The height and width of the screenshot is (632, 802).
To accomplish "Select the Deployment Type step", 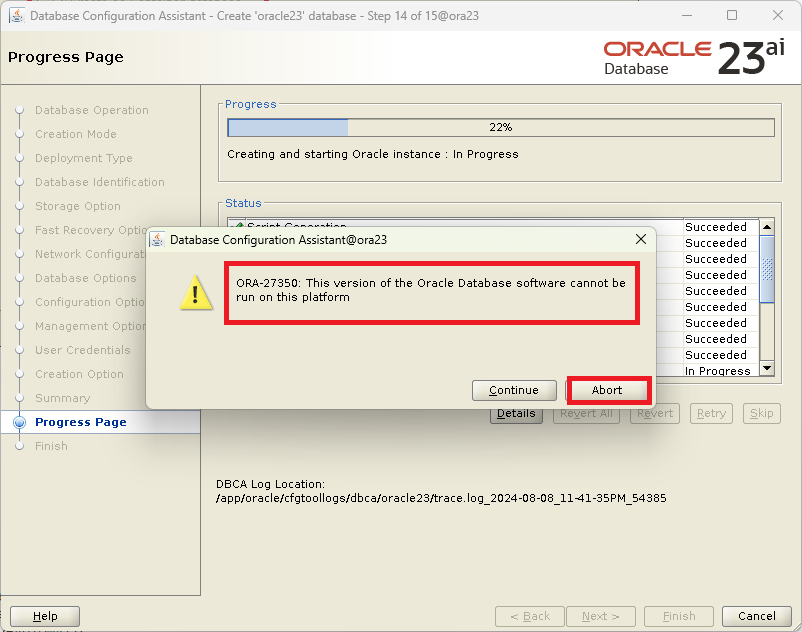I will [x=84, y=158].
